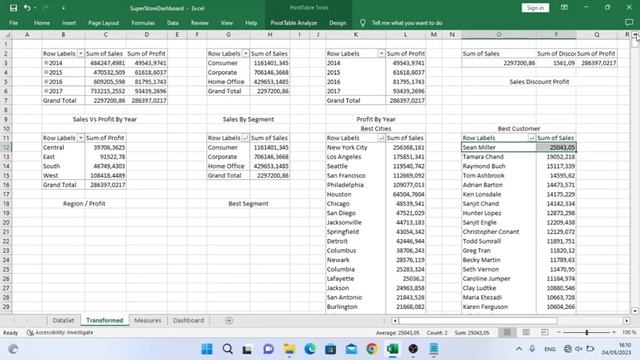Switch to the DataSet sheet tab
Viewport: 640px width, 360px height.
point(63,320)
